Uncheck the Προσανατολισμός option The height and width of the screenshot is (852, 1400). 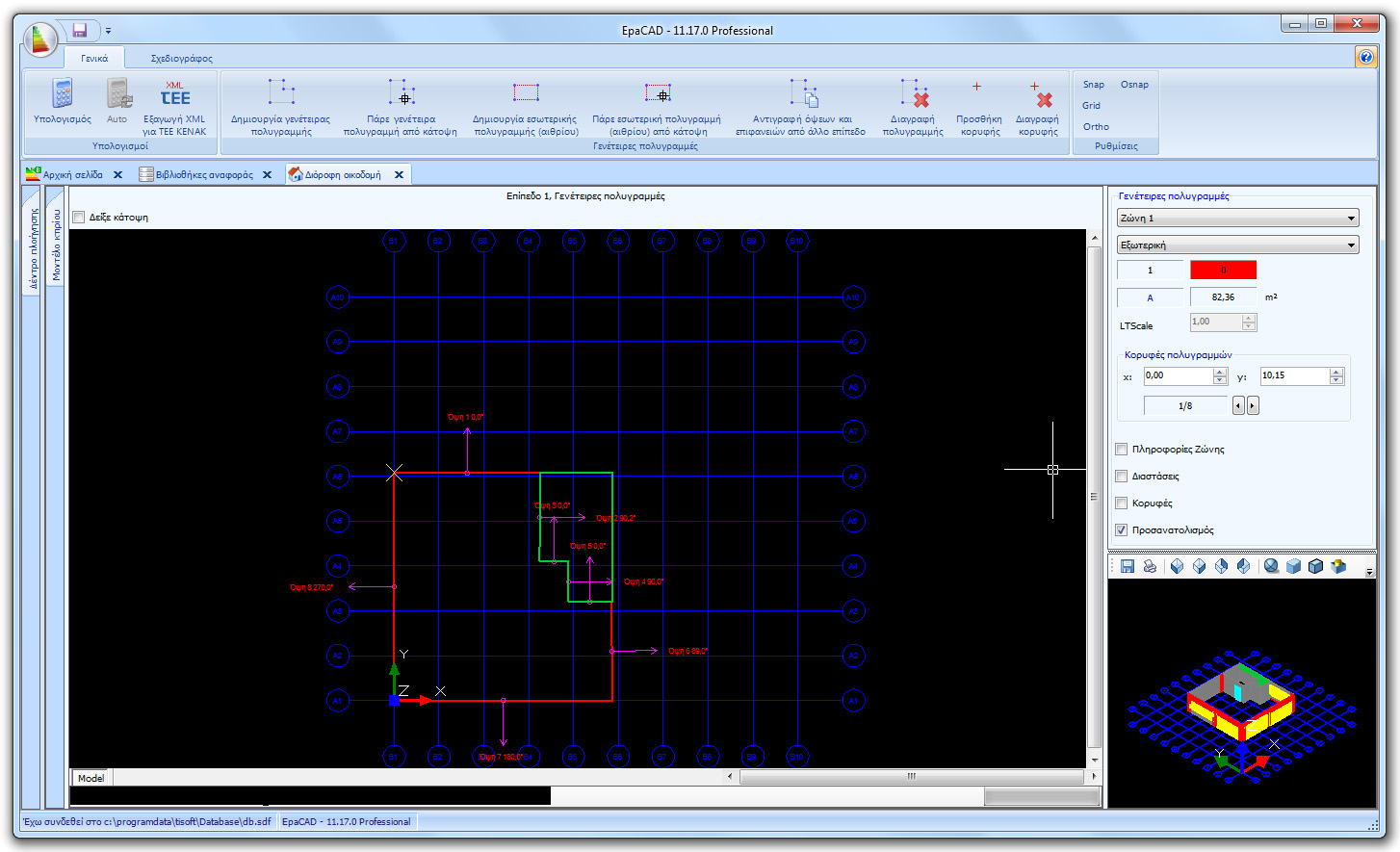point(1121,529)
